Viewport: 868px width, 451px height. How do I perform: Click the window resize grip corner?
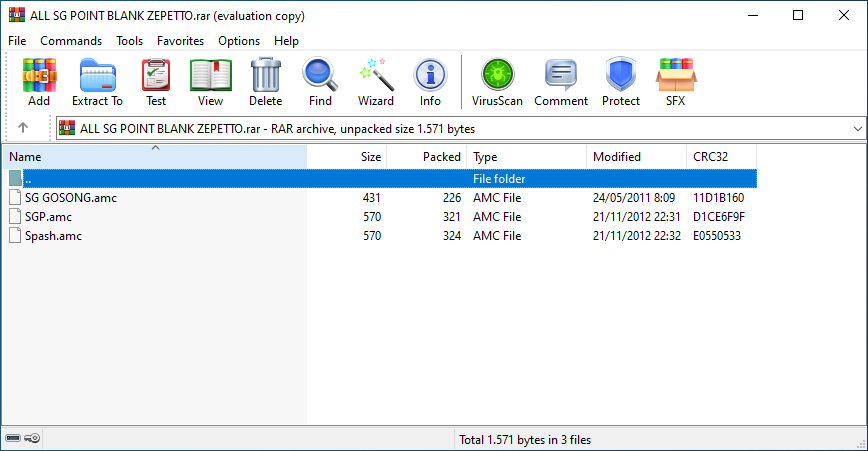[861, 444]
